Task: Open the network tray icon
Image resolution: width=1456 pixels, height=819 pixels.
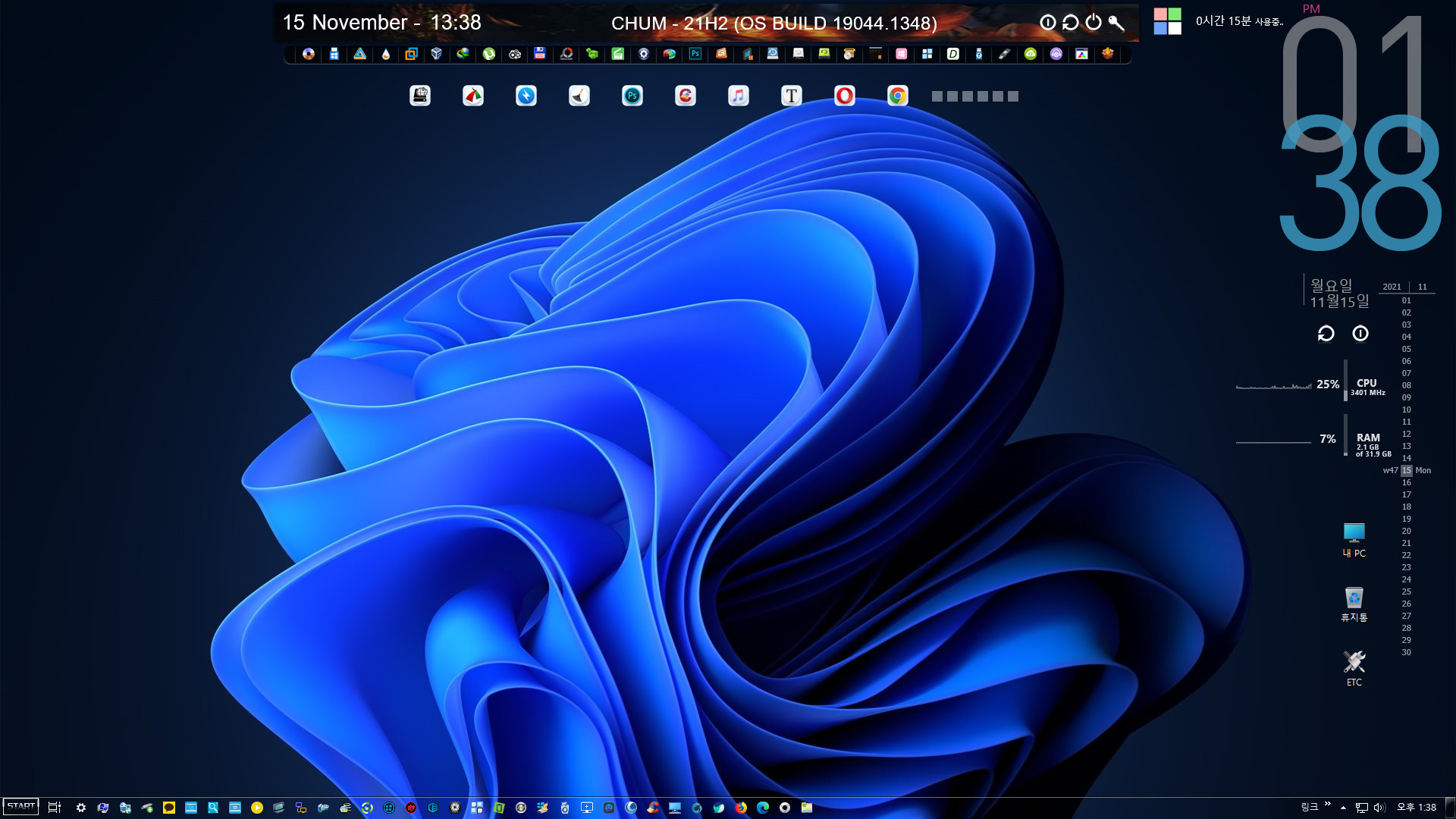Action: pos(1362,808)
